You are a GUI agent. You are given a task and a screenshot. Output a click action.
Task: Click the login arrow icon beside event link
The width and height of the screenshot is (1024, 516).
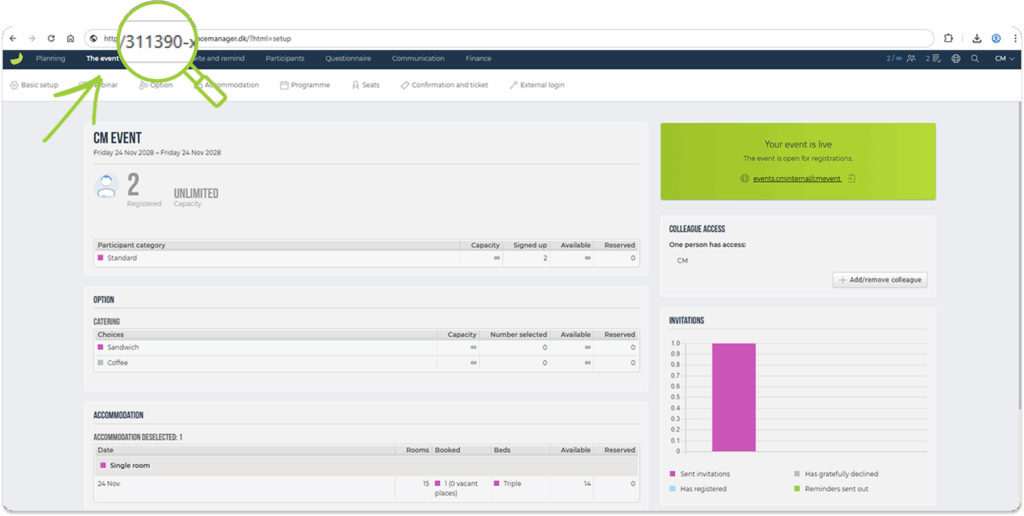point(851,178)
